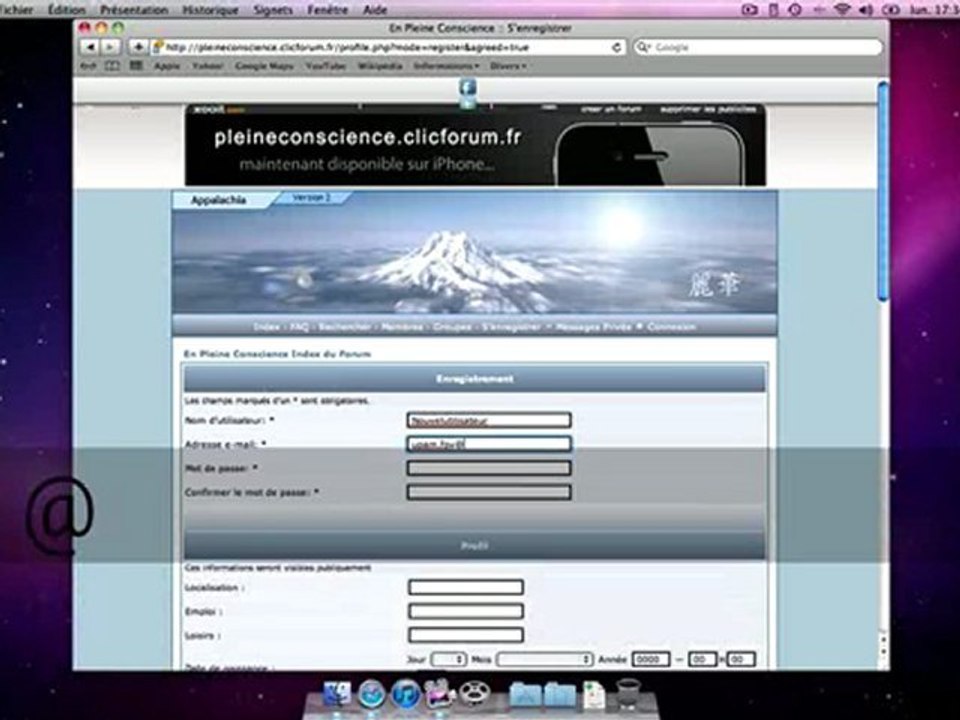The height and width of the screenshot is (720, 960).
Task: Click the Loisirs field
Action: point(466,635)
